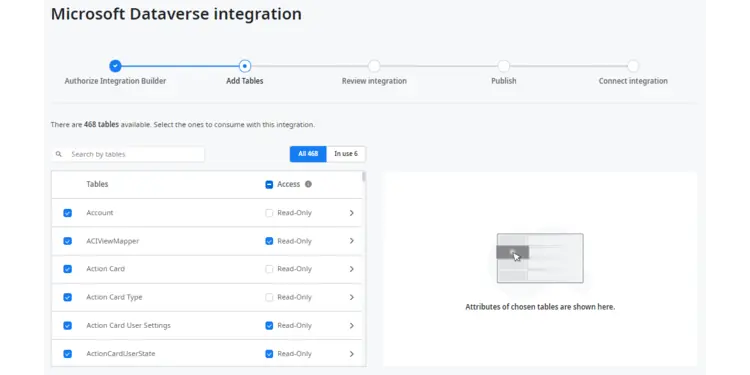Click the Review integration step circle

(x=374, y=66)
